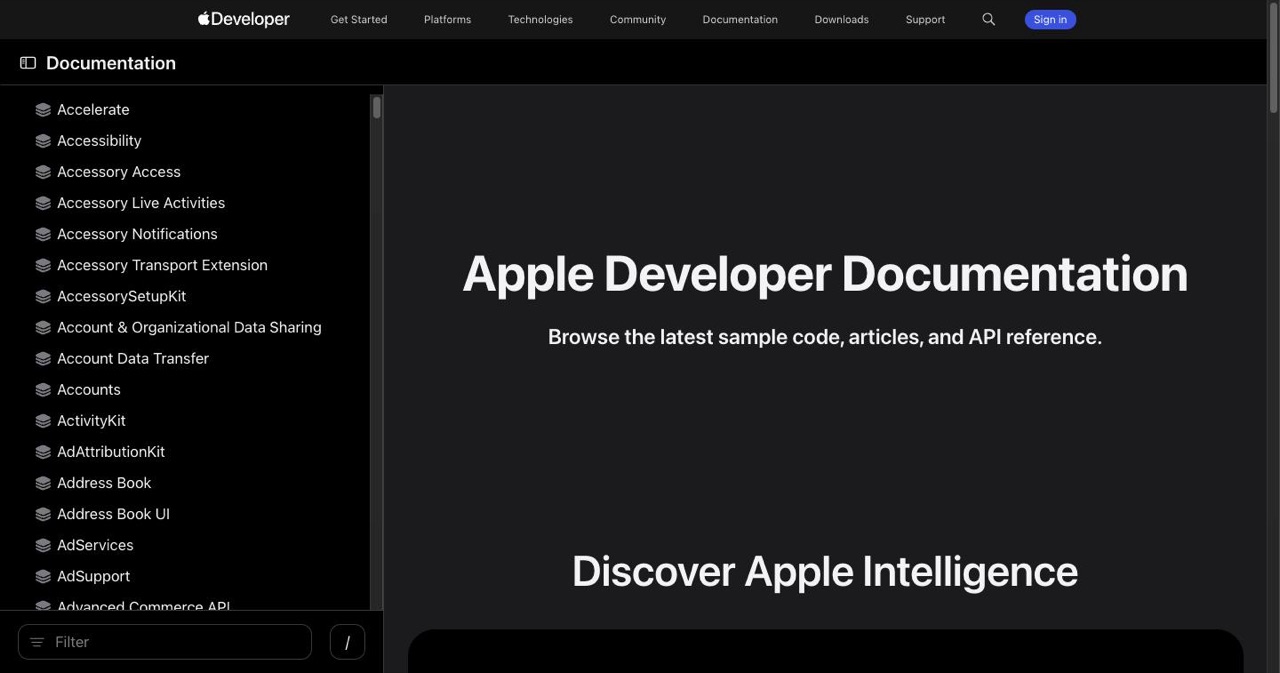Viewport: 1280px width, 673px height.
Task: Click the stack icon beside Account Data Transfer
Action: point(43,358)
